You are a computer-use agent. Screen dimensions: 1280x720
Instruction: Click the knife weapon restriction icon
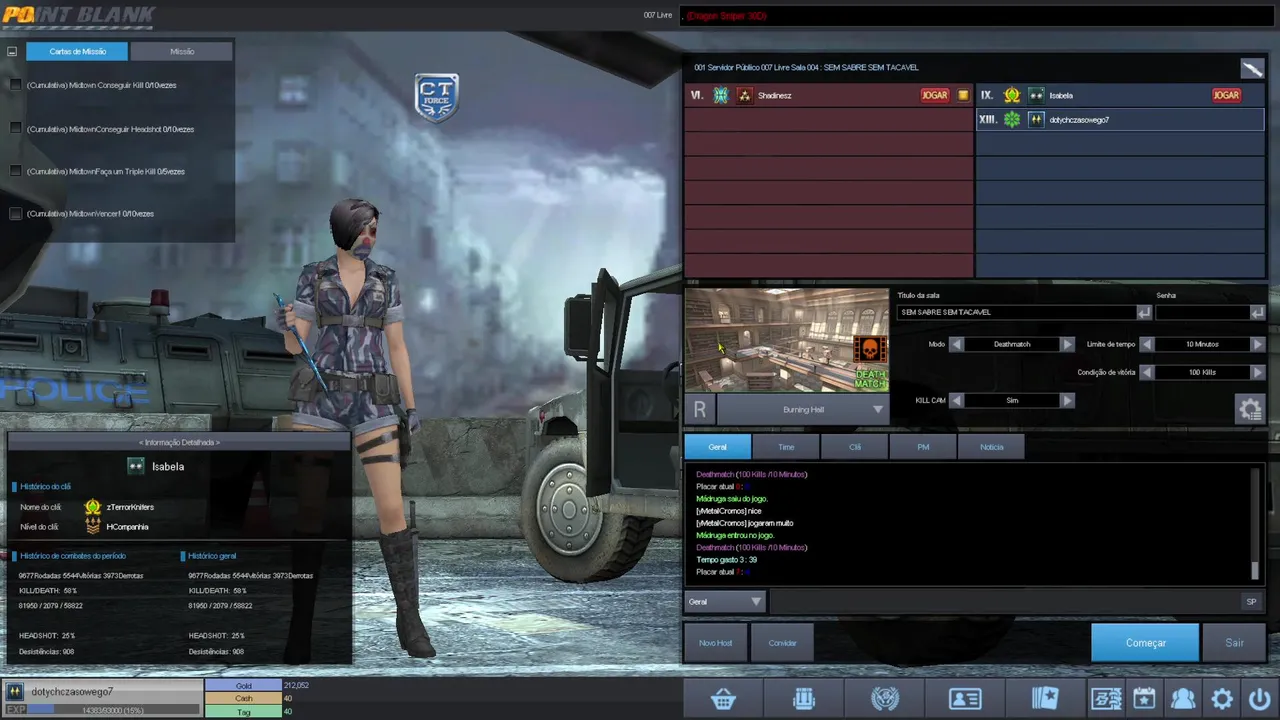tap(1252, 68)
